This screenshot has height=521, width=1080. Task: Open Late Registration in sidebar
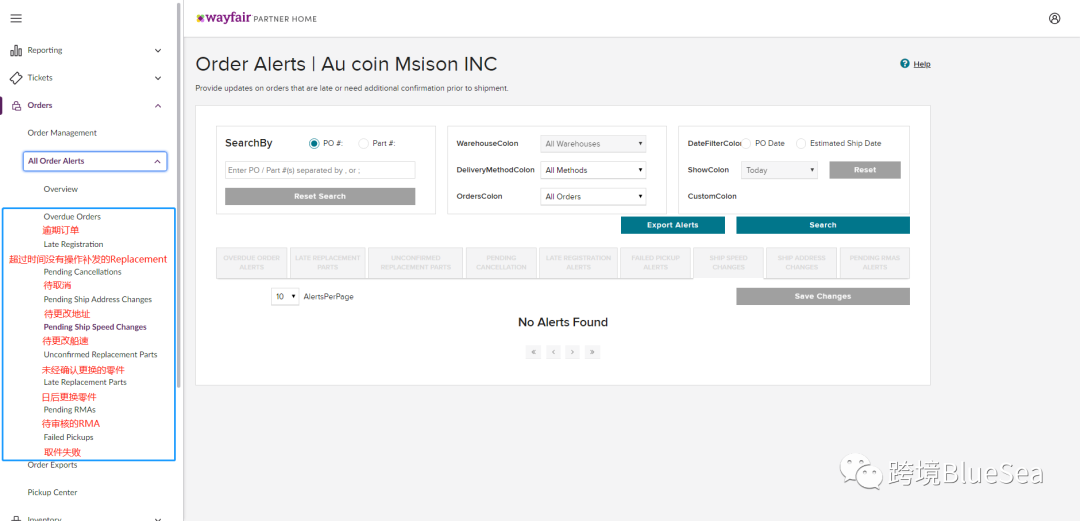pos(73,244)
